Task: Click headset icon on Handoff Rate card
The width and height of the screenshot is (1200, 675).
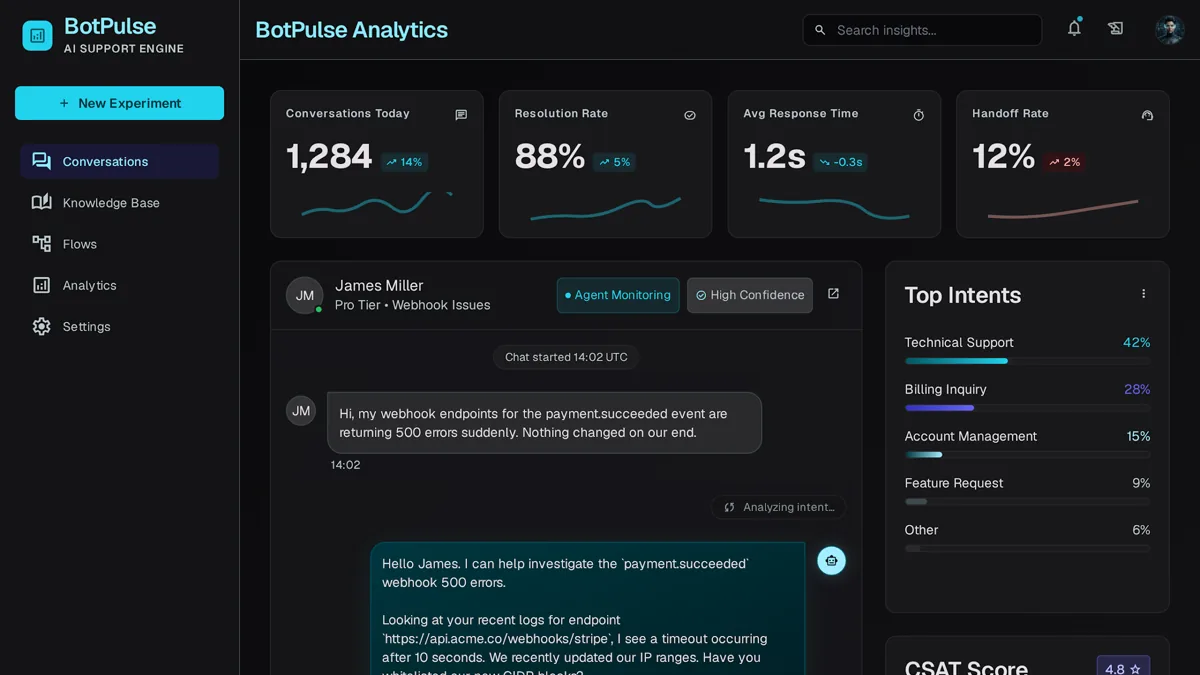Action: (1147, 115)
